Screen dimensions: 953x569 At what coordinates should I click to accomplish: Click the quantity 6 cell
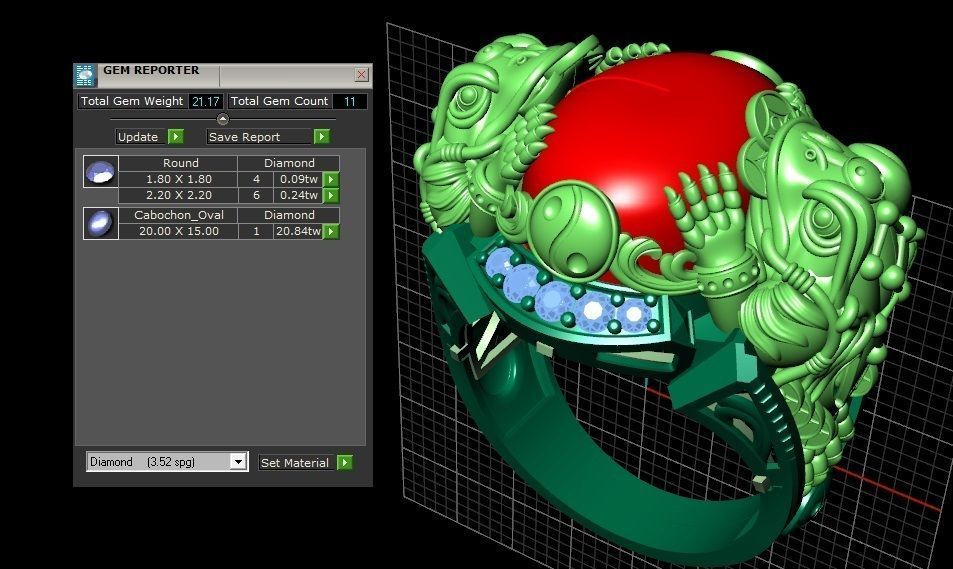click(256, 195)
